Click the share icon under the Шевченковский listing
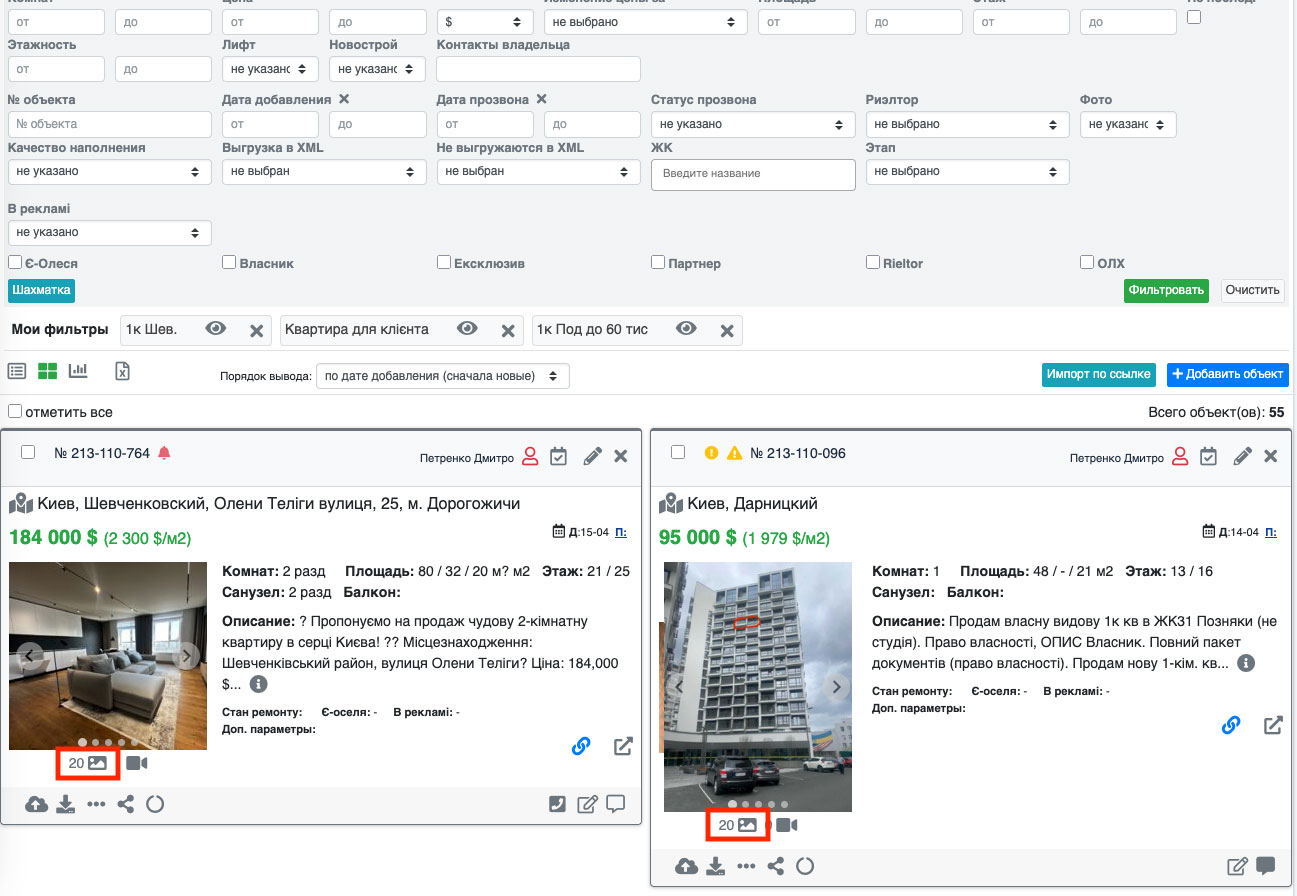Screen dimensions: 1297x896 [125, 804]
